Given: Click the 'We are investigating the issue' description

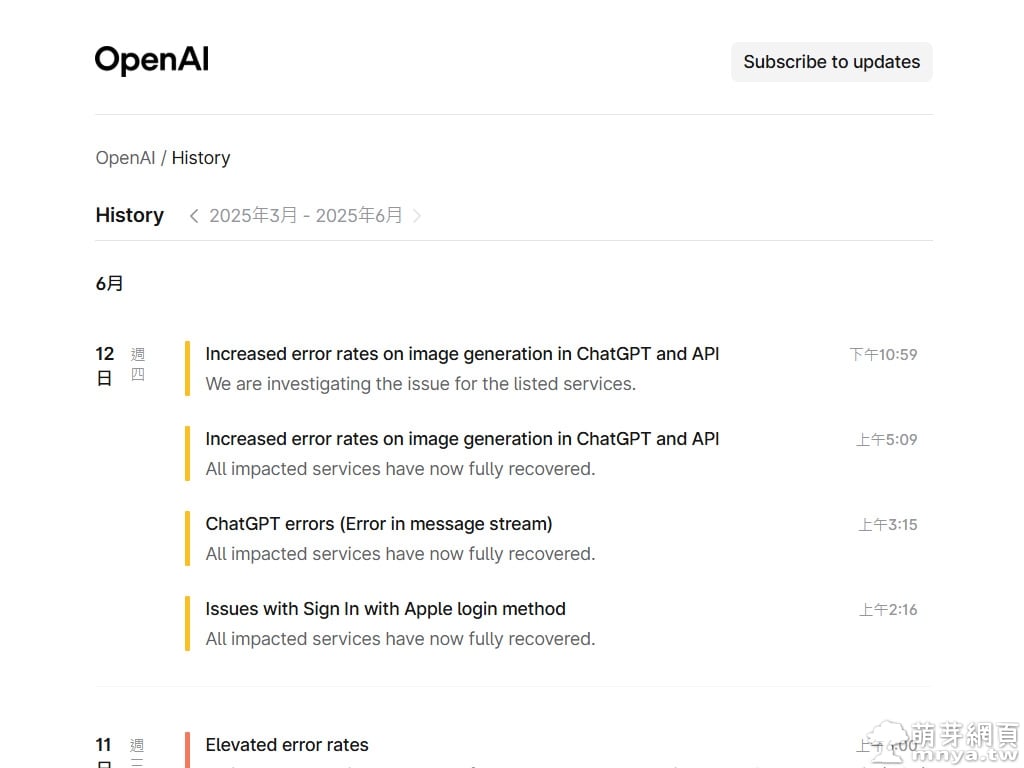Looking at the screenshot, I should (420, 384).
